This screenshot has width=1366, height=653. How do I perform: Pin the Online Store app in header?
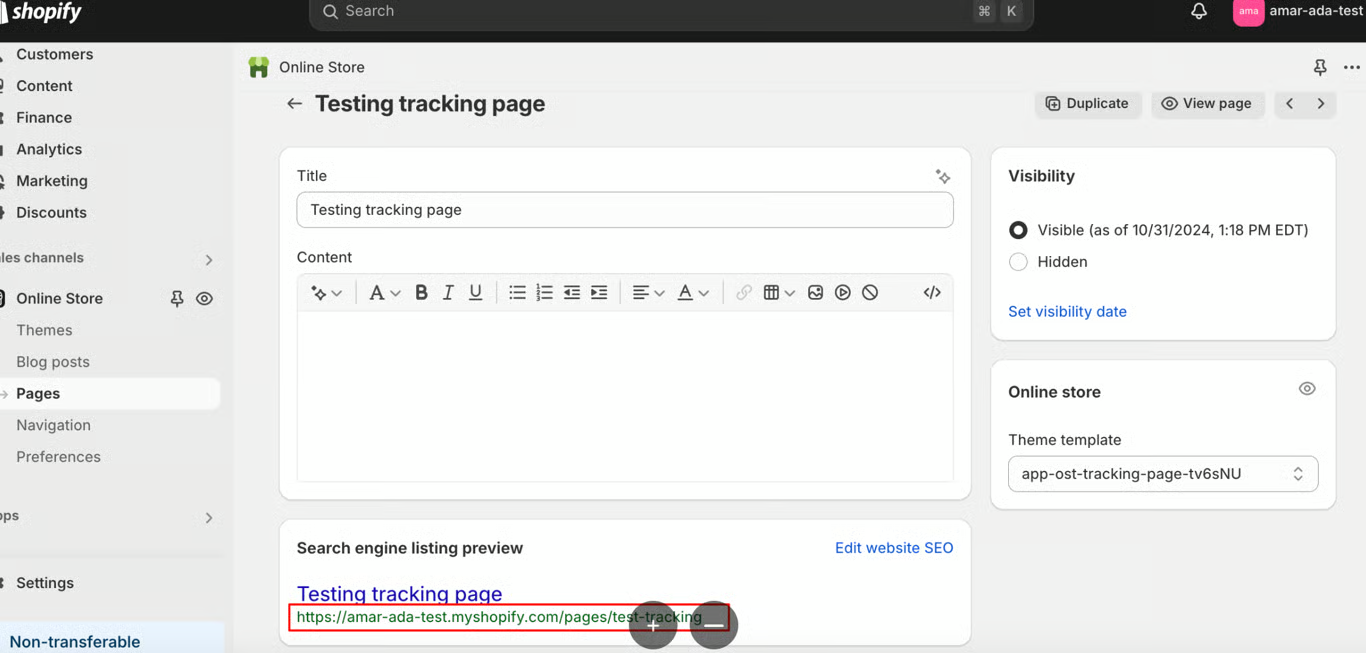point(1320,67)
